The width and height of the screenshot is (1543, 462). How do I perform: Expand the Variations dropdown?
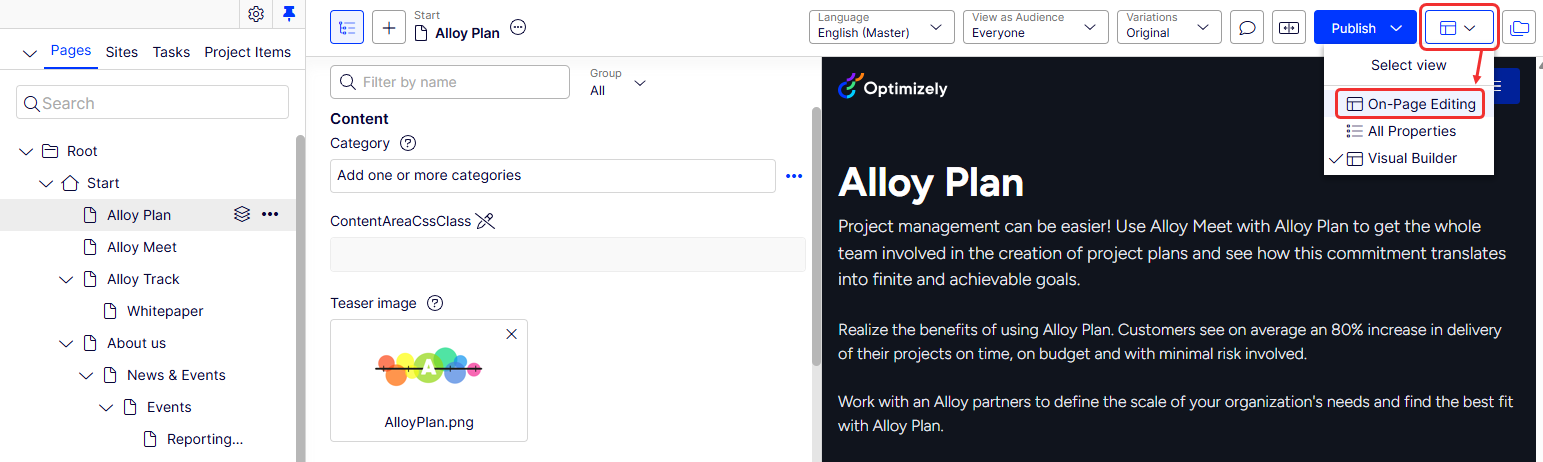pos(1169,27)
